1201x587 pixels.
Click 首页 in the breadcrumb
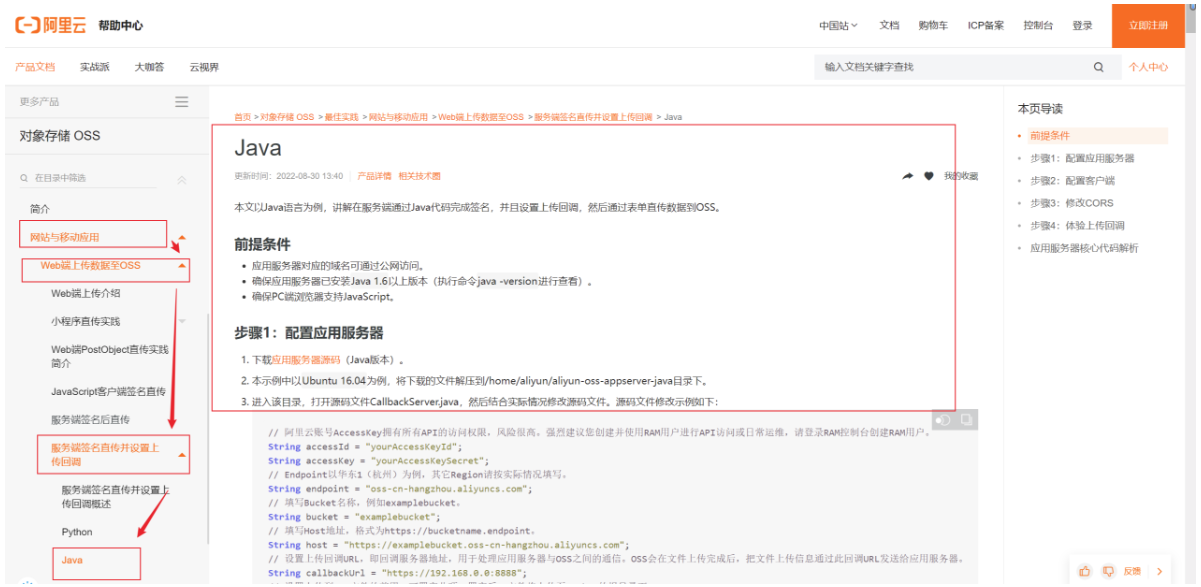(243, 117)
